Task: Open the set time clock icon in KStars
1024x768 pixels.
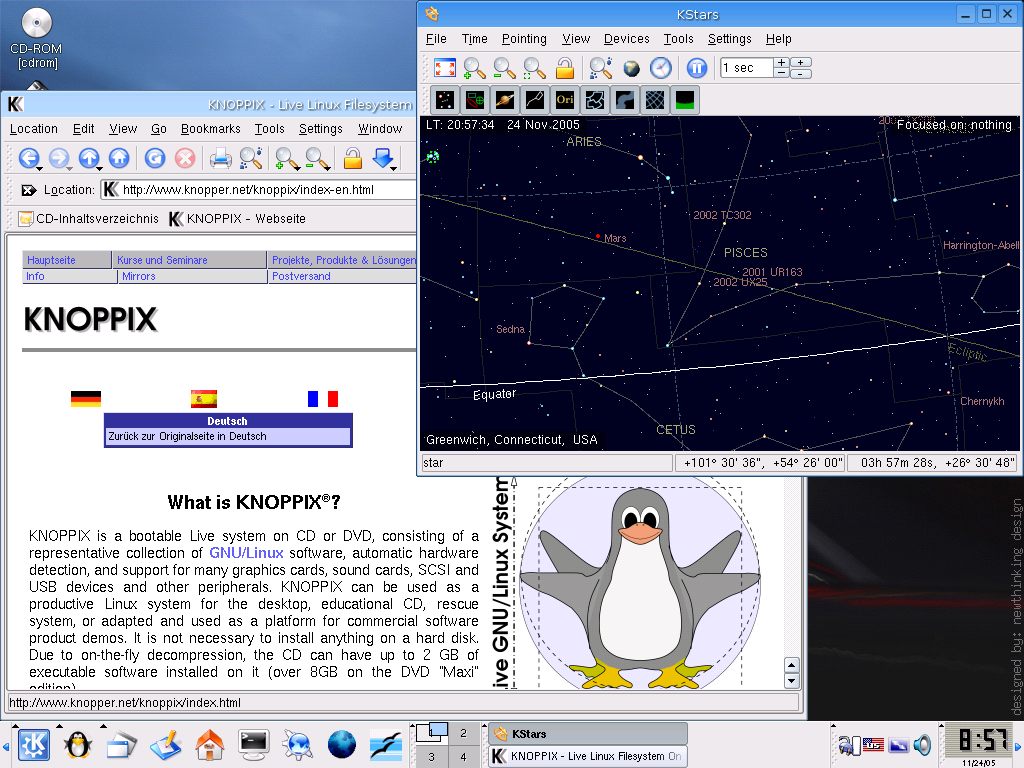Action: (x=661, y=68)
